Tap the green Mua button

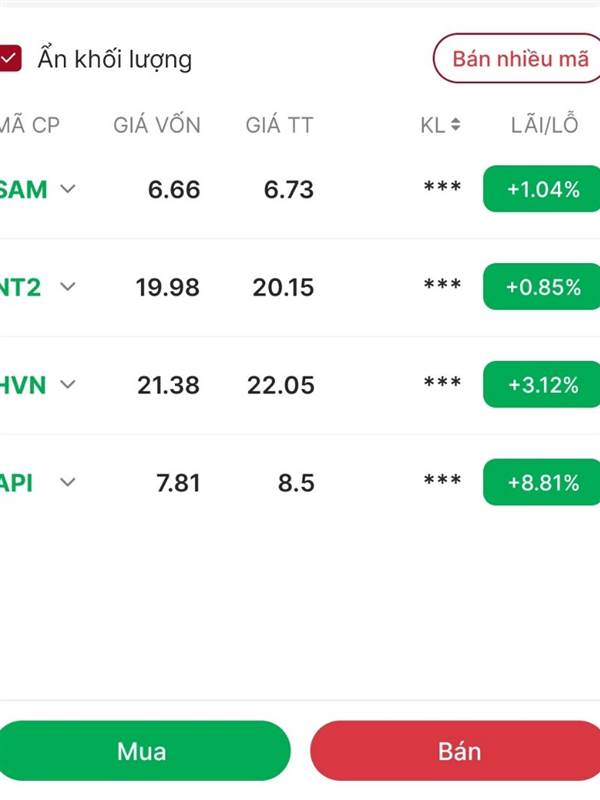pyautogui.click(x=142, y=751)
